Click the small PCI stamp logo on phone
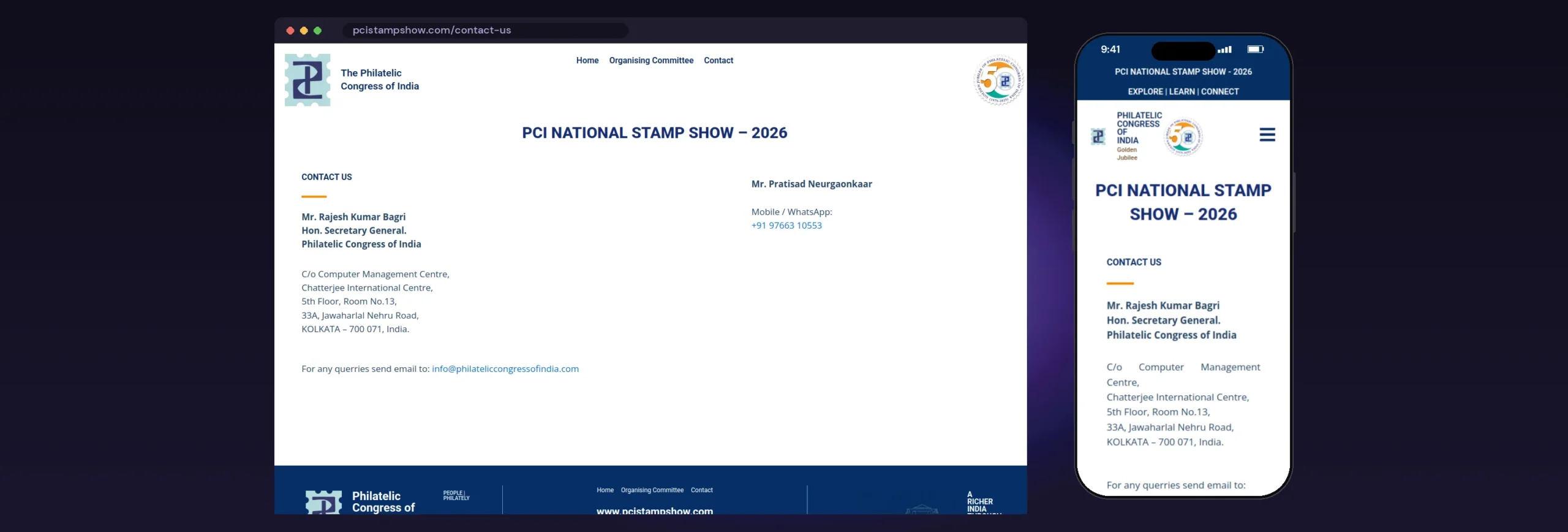 click(x=1098, y=136)
